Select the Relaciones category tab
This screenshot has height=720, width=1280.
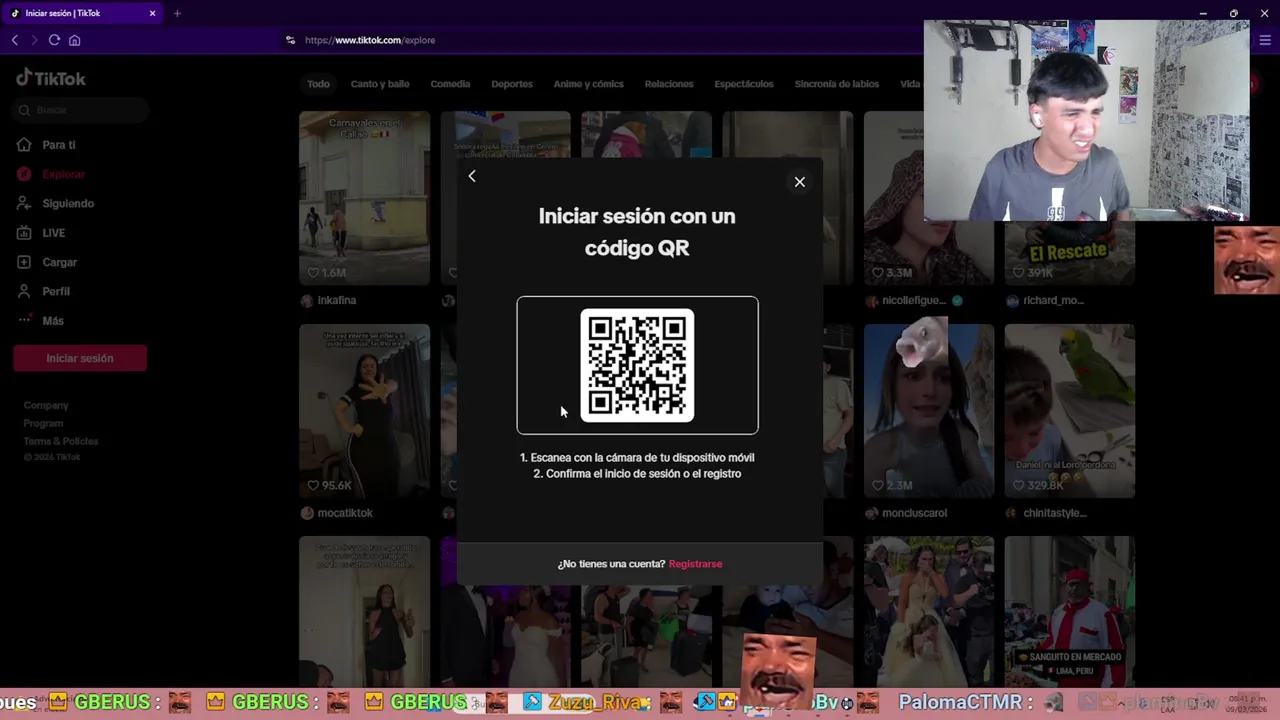(x=669, y=84)
